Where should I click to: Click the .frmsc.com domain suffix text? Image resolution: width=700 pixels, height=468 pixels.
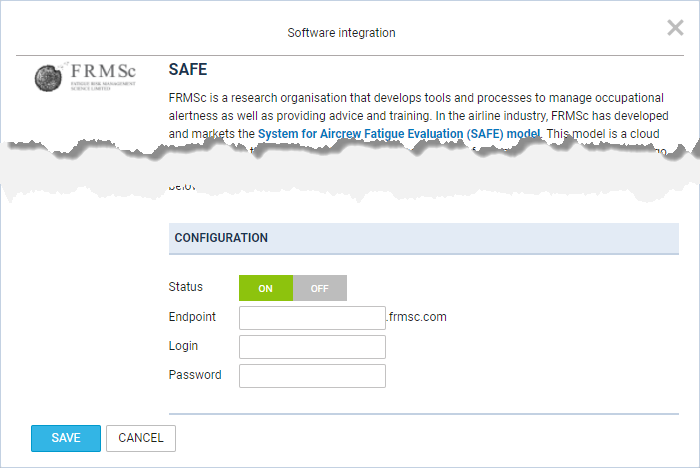click(416, 317)
